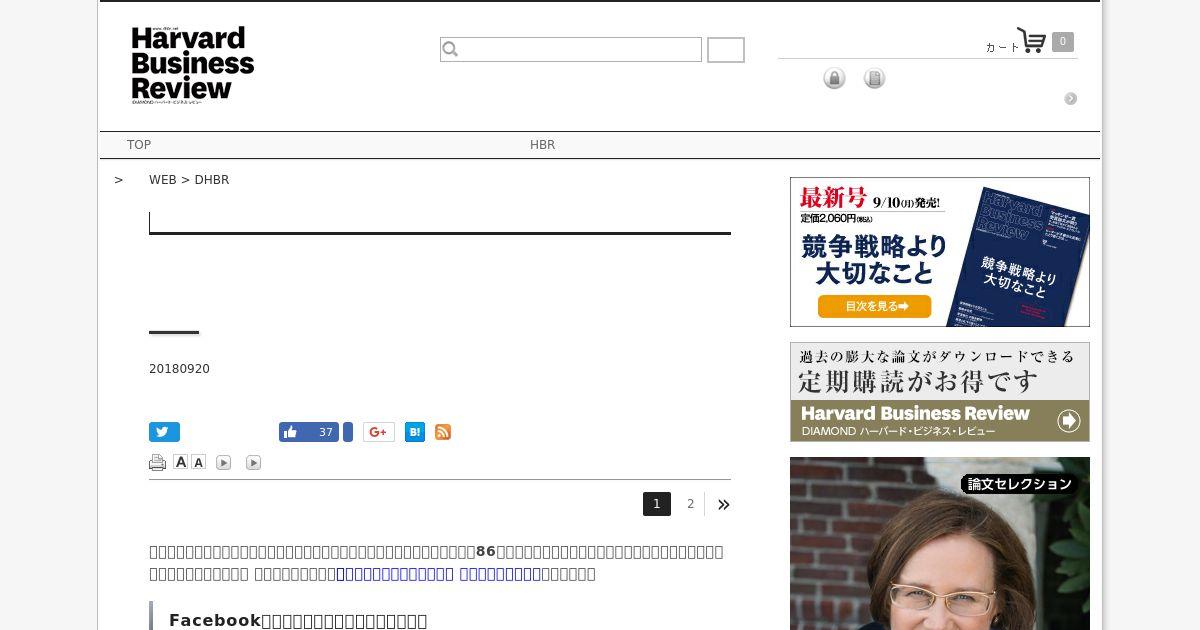The width and height of the screenshot is (1200, 630).
Task: Click inside the site search field
Action: coord(571,49)
